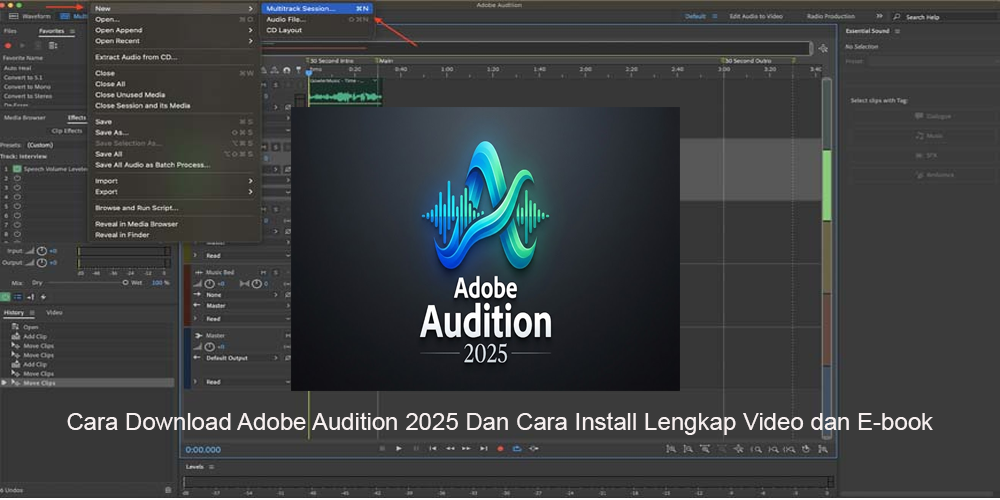The width and height of the screenshot is (1000, 500).
Task: Open the History panel tab
Action: [x=13, y=313]
